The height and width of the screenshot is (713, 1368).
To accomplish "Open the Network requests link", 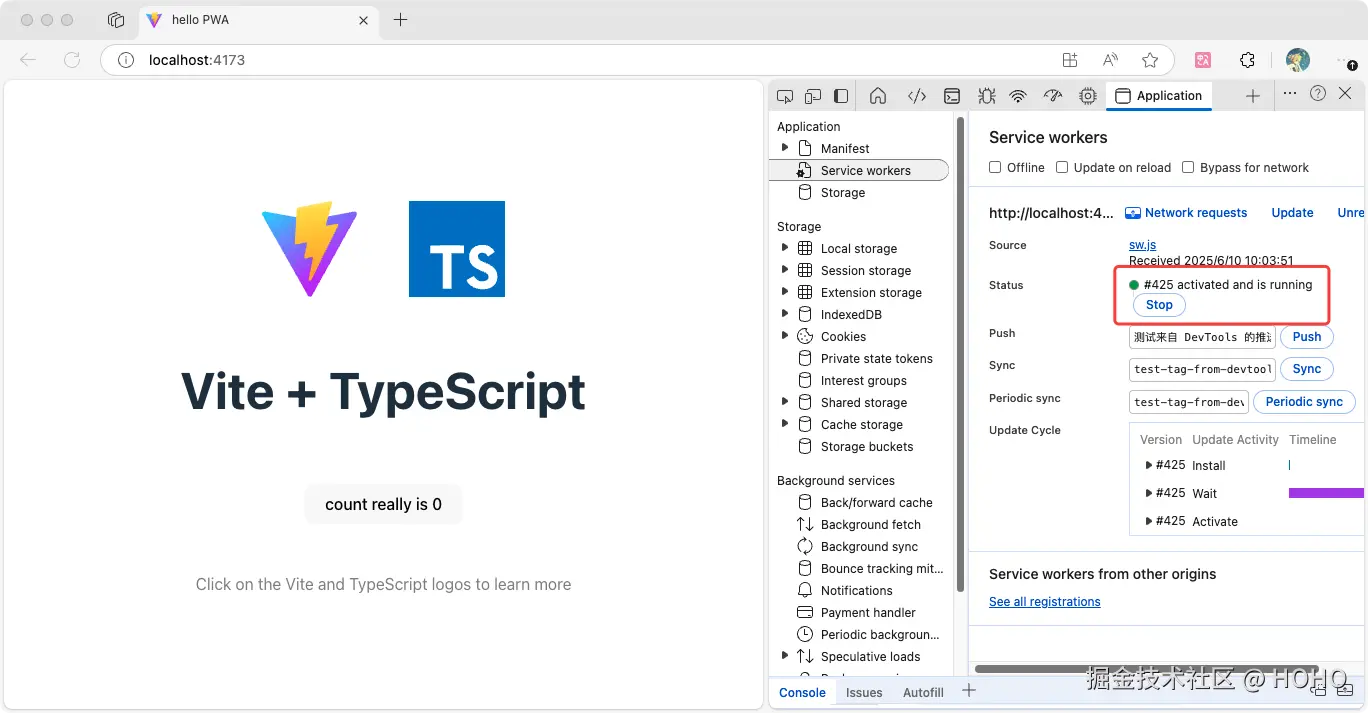I will [1186, 212].
